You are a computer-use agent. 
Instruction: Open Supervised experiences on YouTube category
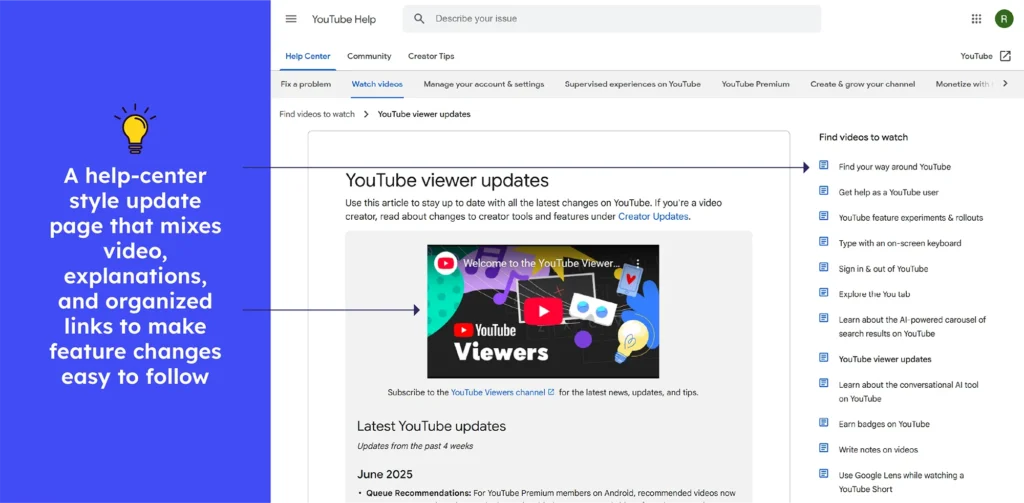tap(632, 84)
